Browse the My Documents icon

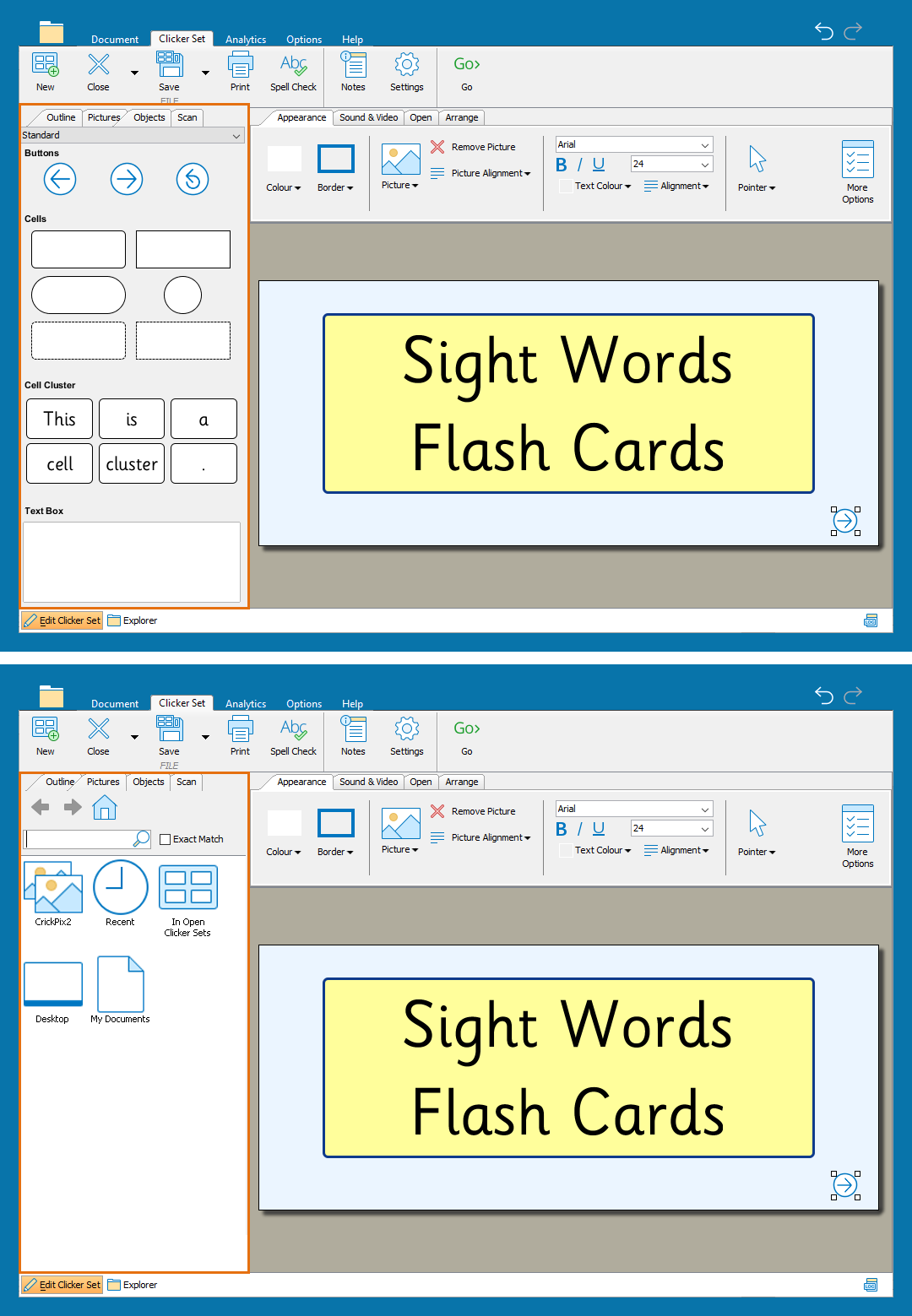click(121, 985)
